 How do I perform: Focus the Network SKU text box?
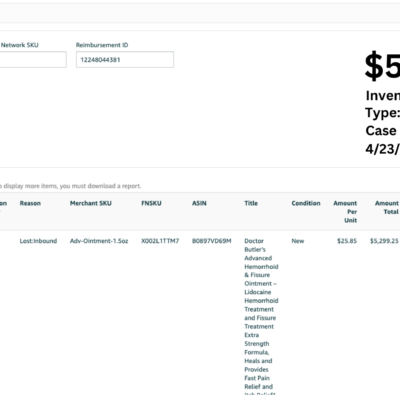click(x=33, y=60)
